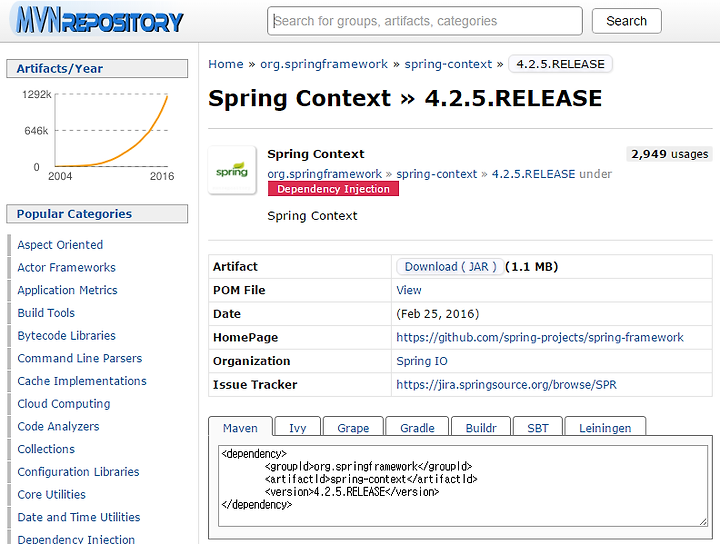The width and height of the screenshot is (720, 544).
Task: Focus the search input field
Action: pos(425,21)
